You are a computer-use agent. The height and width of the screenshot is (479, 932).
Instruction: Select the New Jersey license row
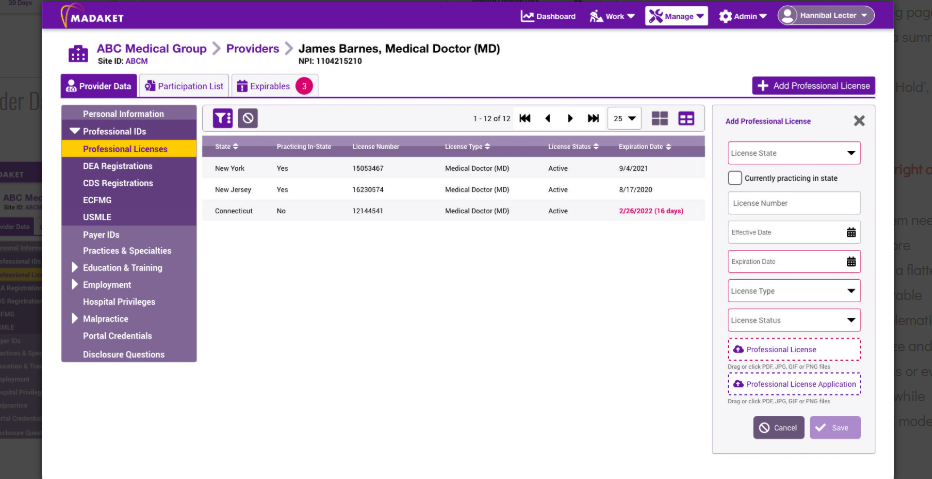coord(453,190)
